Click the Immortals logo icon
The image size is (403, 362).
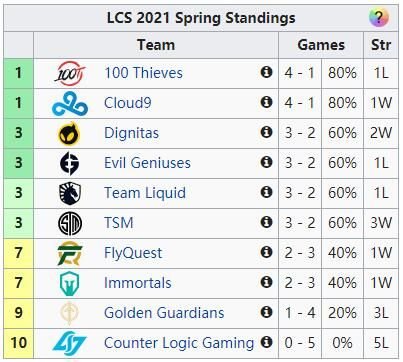tap(70, 283)
